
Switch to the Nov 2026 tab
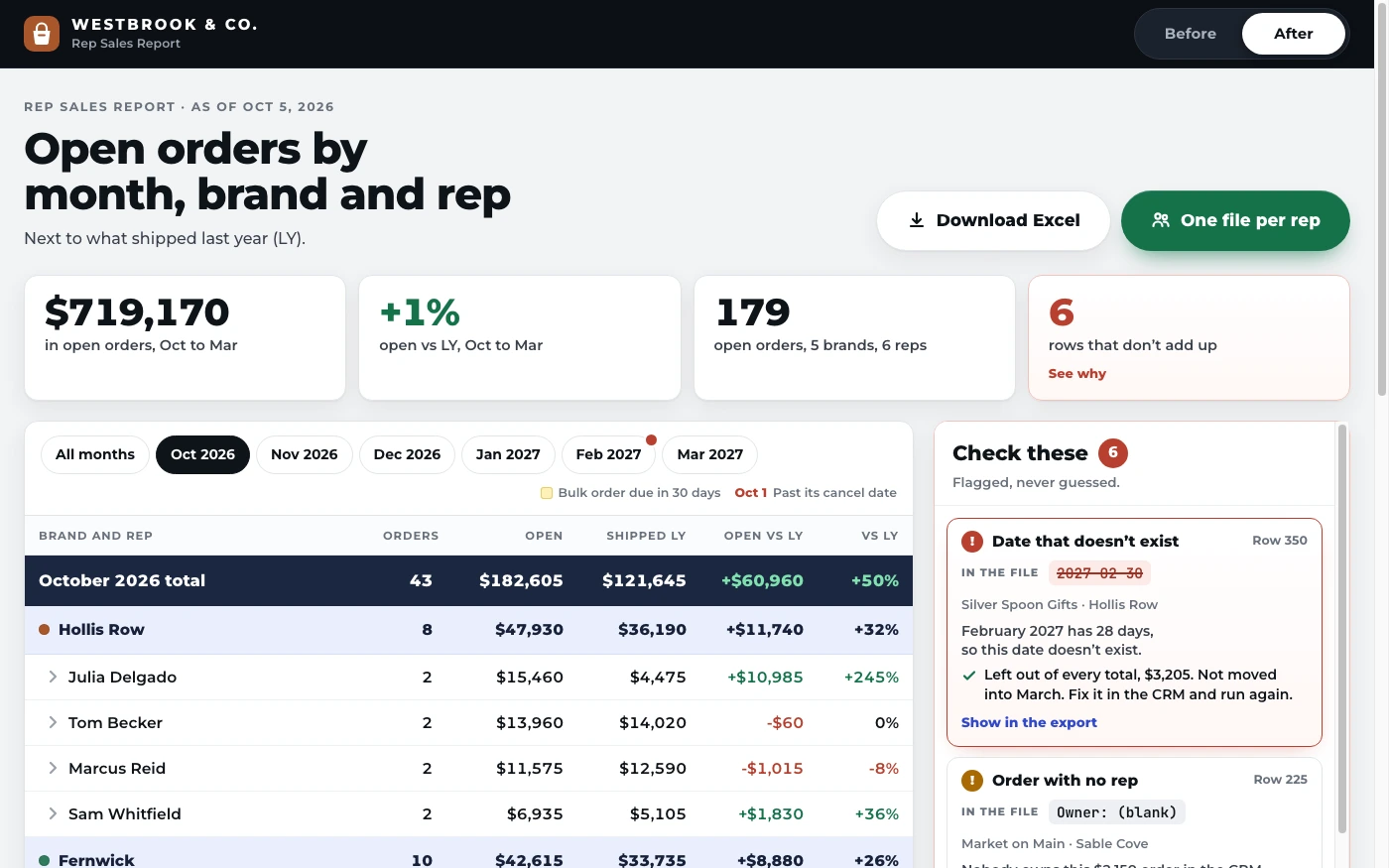[x=305, y=455]
